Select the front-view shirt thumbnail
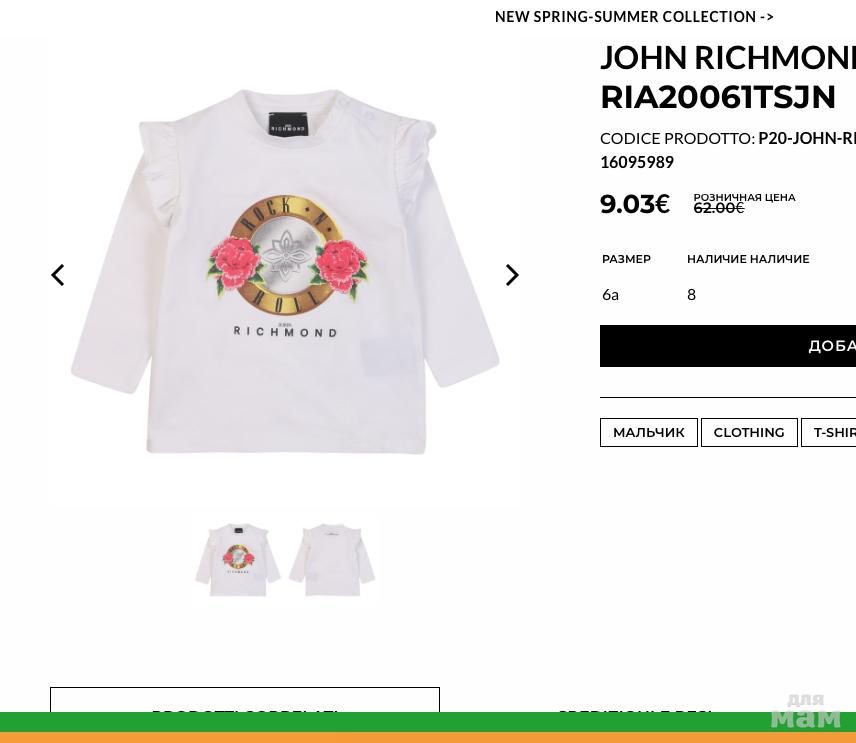Screen dimensions: 856x743 click(x=238, y=560)
